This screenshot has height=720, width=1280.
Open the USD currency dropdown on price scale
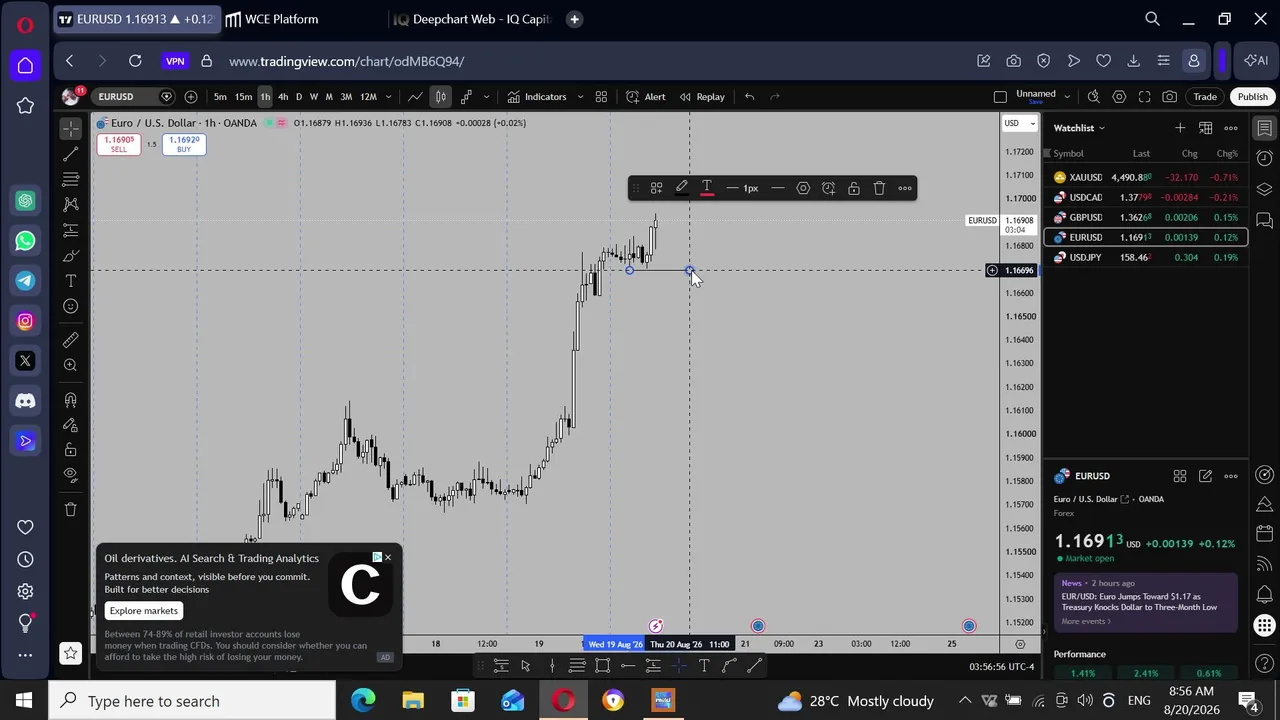point(1018,123)
